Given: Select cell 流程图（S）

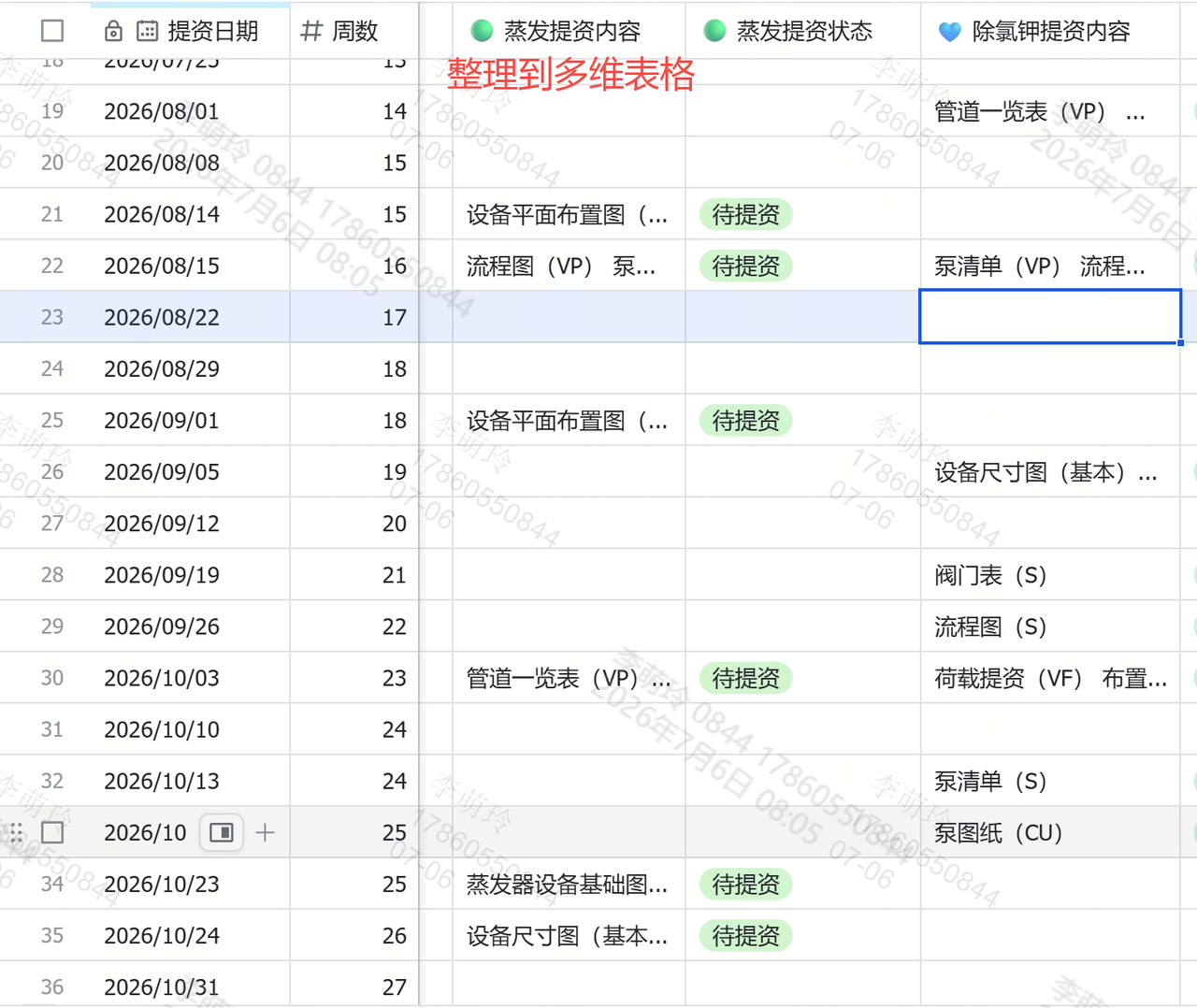Looking at the screenshot, I should (x=1050, y=626).
